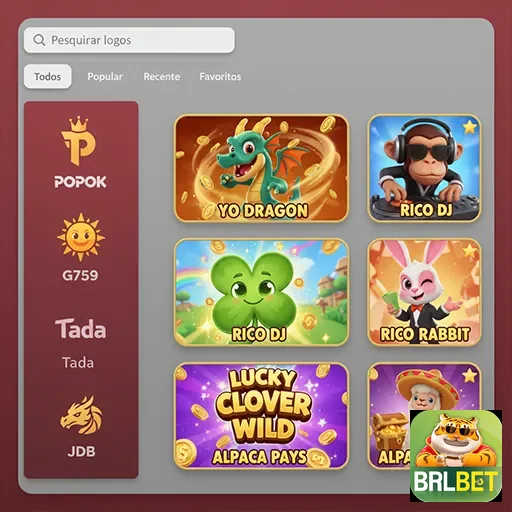Open the Yo Dragon game thumbnail

pyautogui.click(x=261, y=168)
